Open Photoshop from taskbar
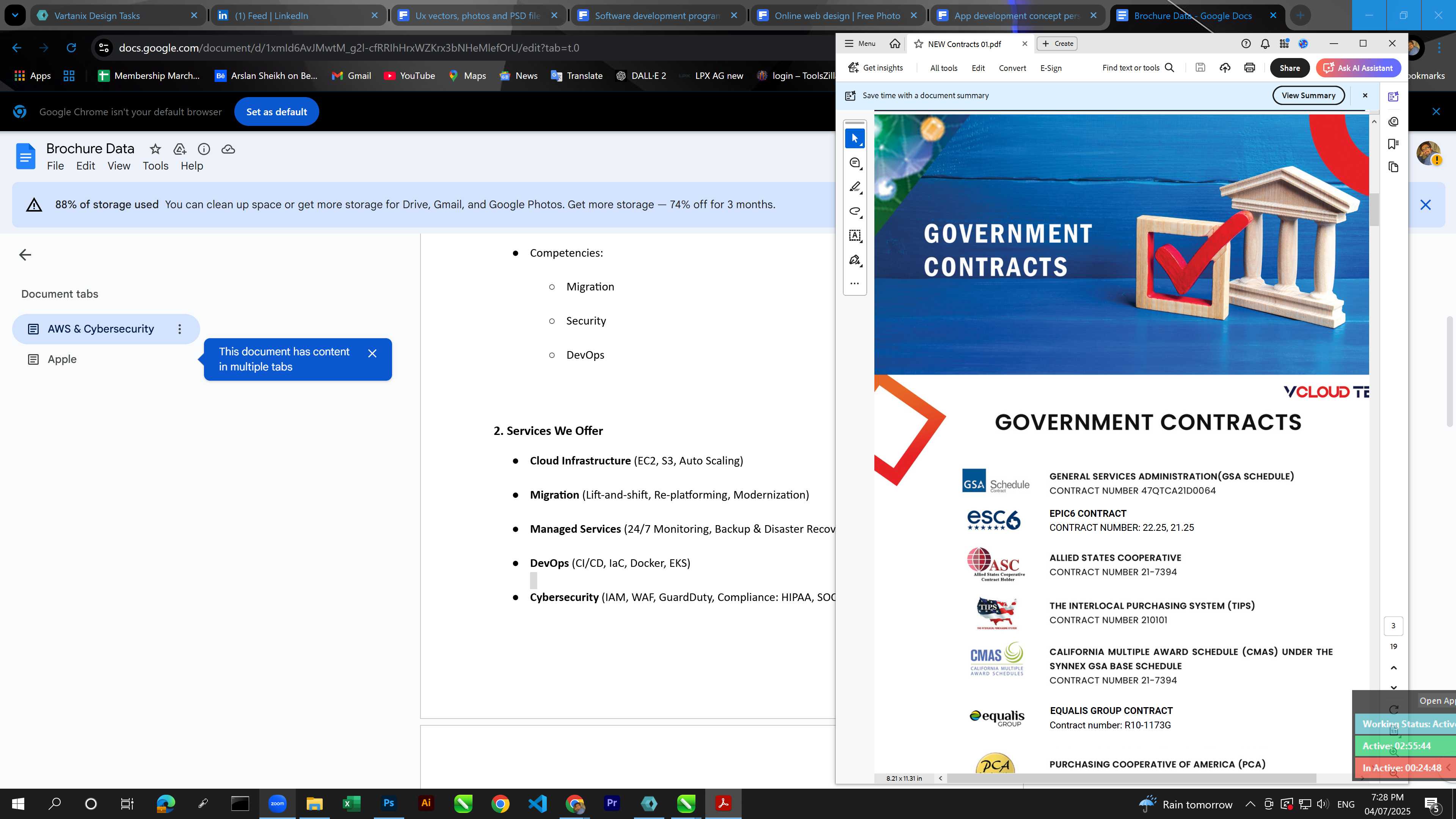This screenshot has height=819, width=1456. [388, 803]
